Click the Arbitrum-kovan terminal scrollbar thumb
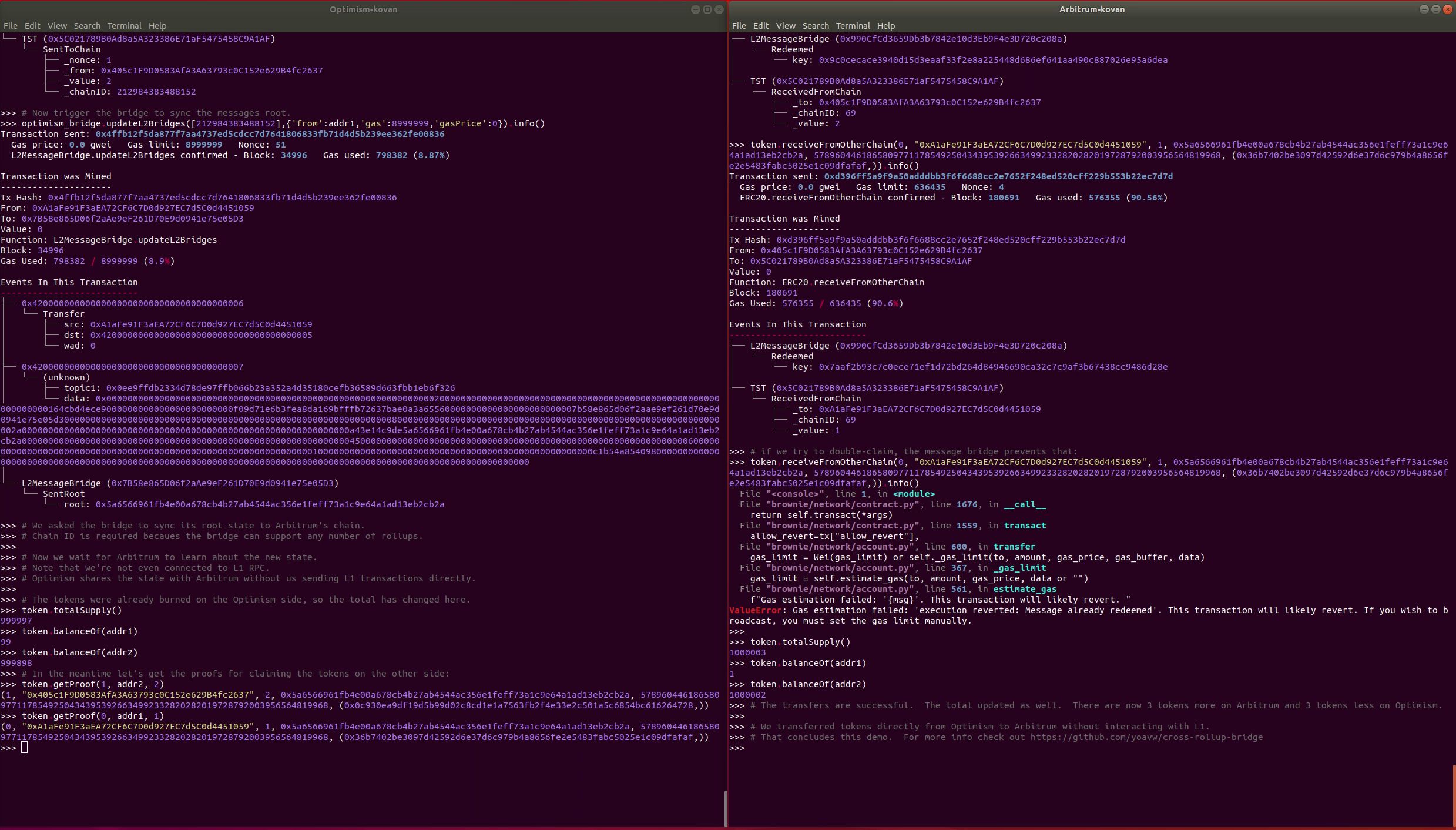1456x830 pixels. (x=1454, y=795)
